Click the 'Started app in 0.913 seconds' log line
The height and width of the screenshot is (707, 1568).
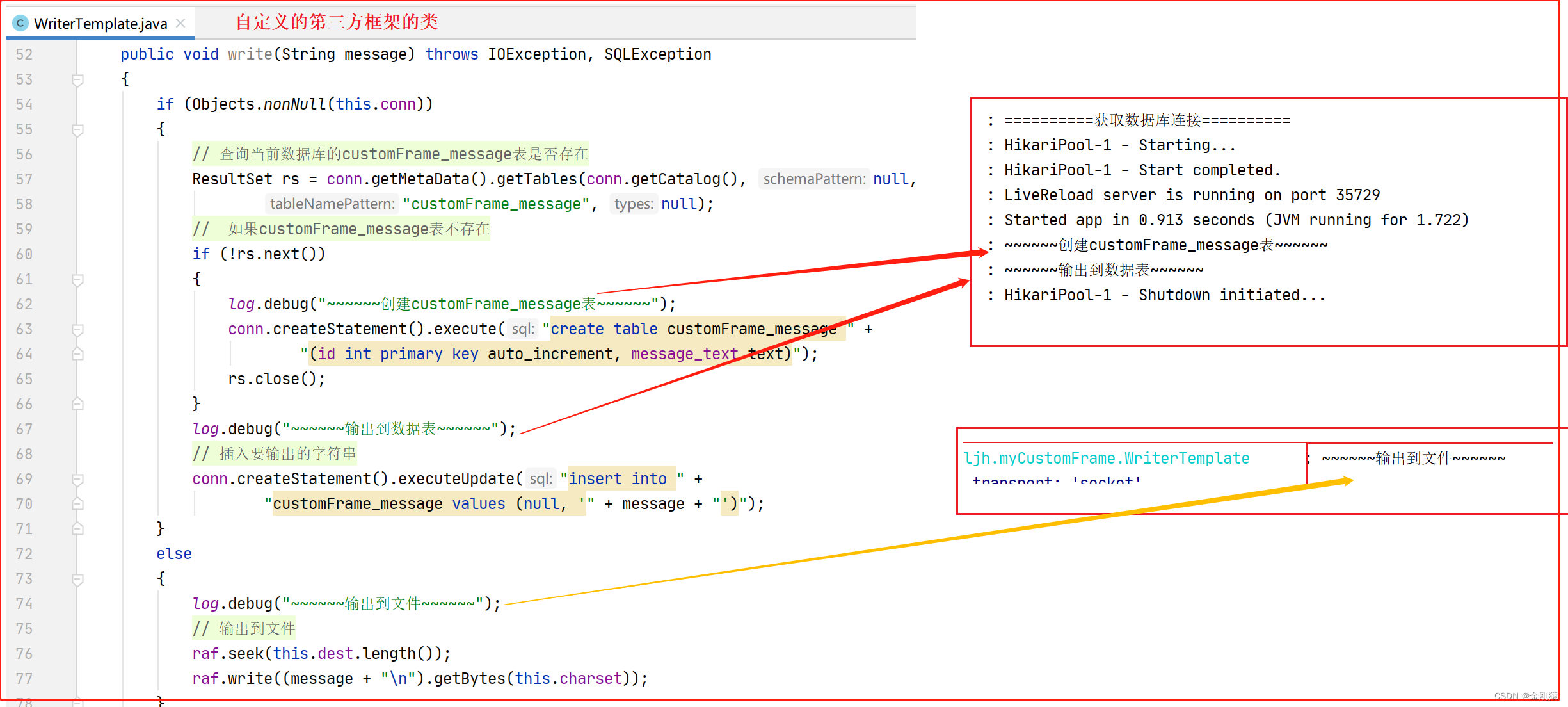click(x=1236, y=220)
